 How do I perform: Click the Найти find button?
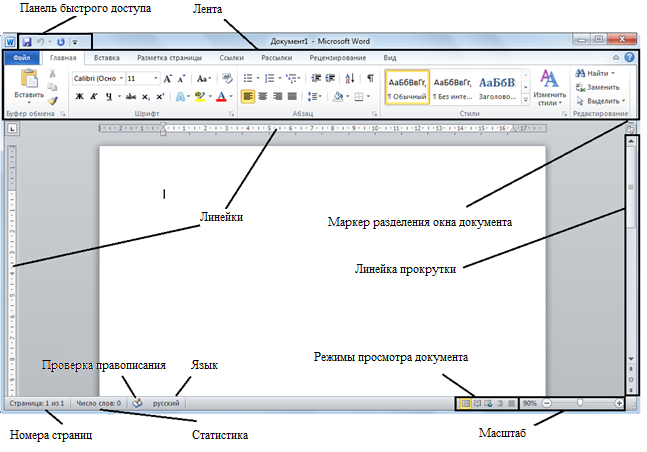595,73
